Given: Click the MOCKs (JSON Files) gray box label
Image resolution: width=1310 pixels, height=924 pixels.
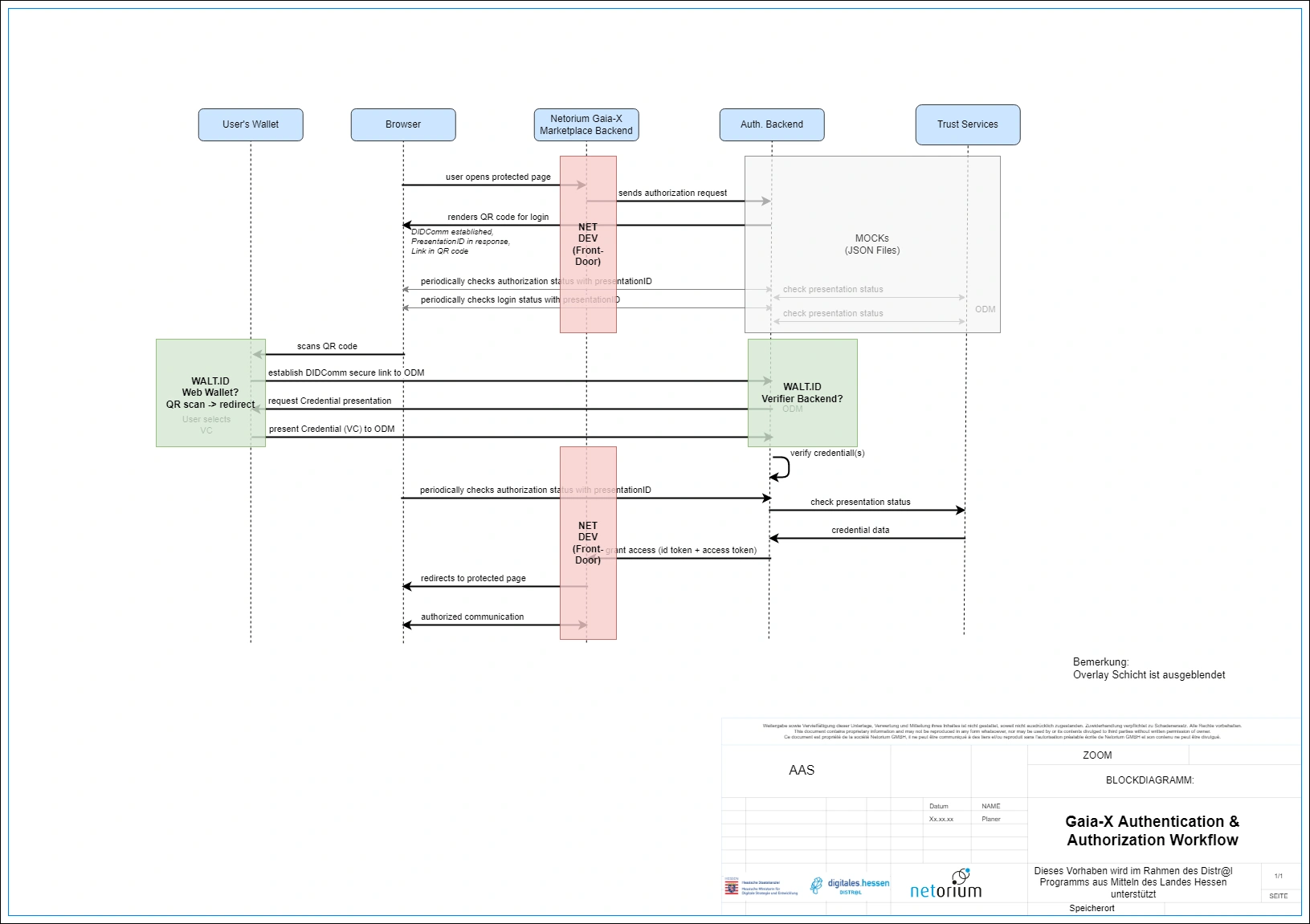Looking at the screenshot, I should pyautogui.click(x=872, y=244).
